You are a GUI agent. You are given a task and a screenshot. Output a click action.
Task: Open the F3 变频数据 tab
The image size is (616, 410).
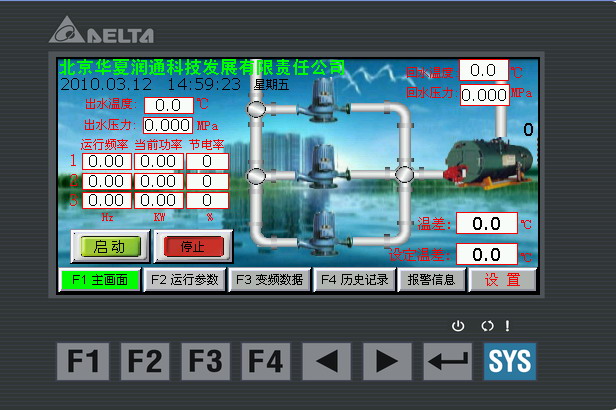coord(268,280)
